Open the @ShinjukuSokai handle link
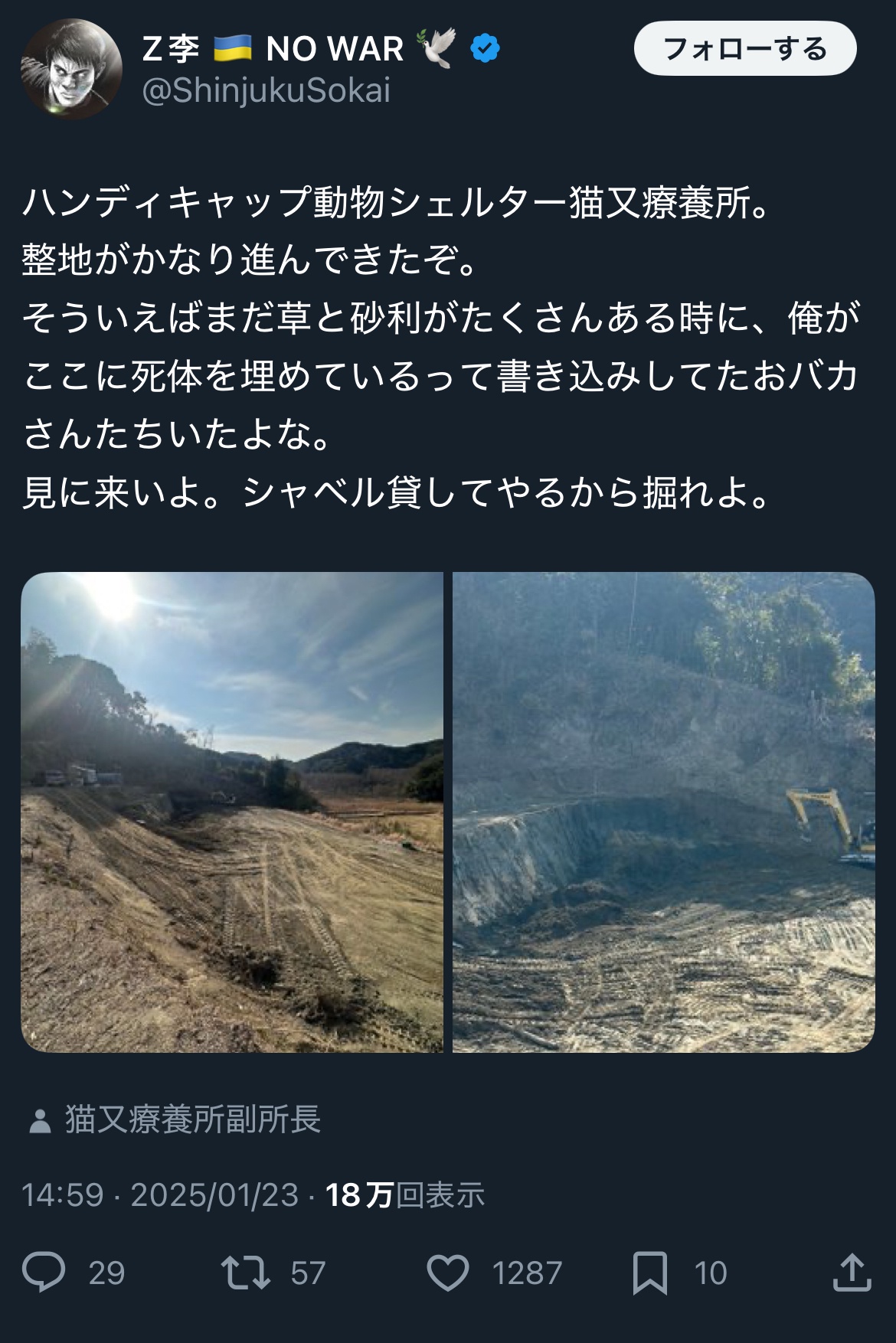The width and height of the screenshot is (896, 1343). (267, 90)
